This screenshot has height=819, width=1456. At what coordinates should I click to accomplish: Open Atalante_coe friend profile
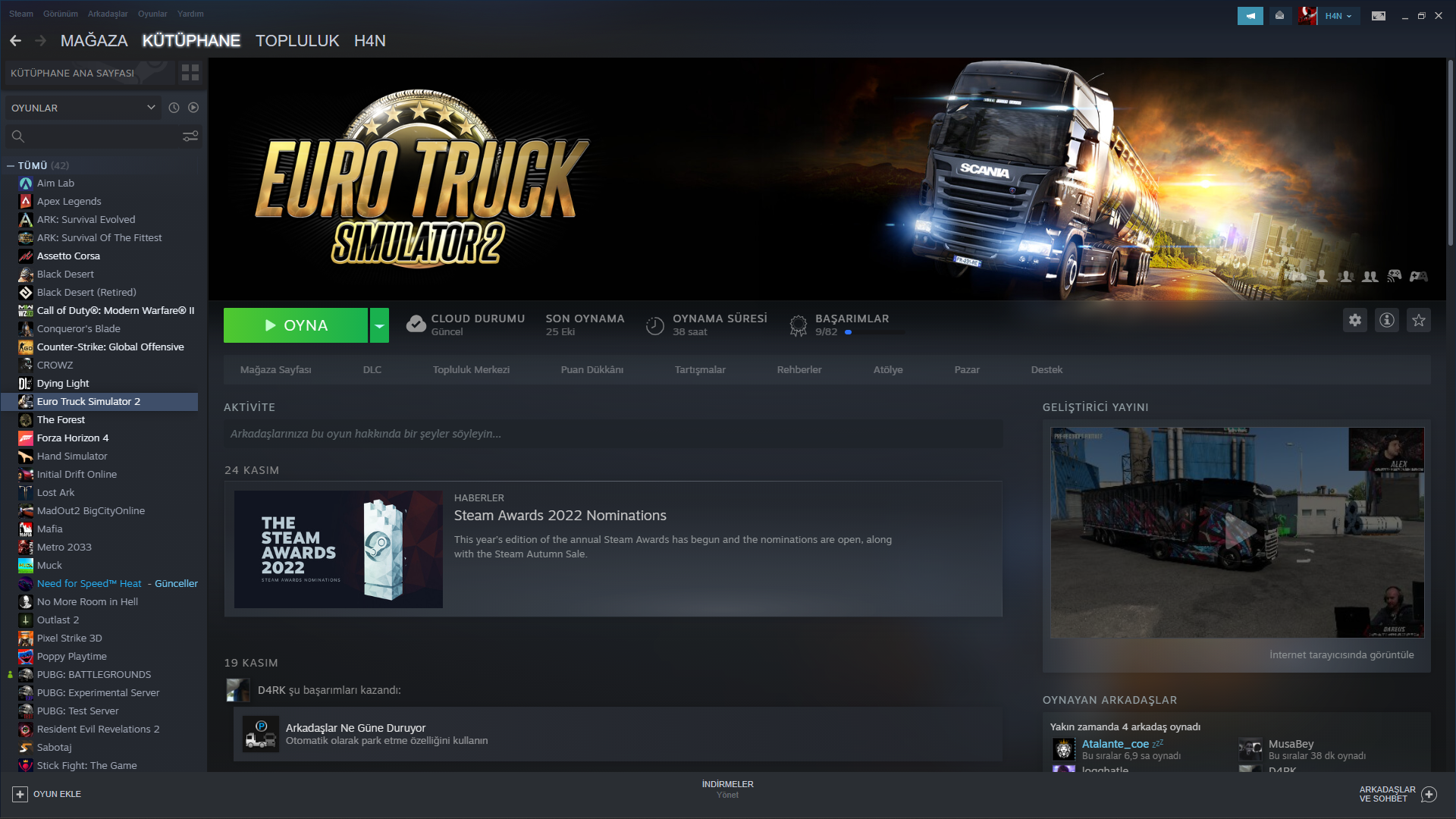(1115, 744)
